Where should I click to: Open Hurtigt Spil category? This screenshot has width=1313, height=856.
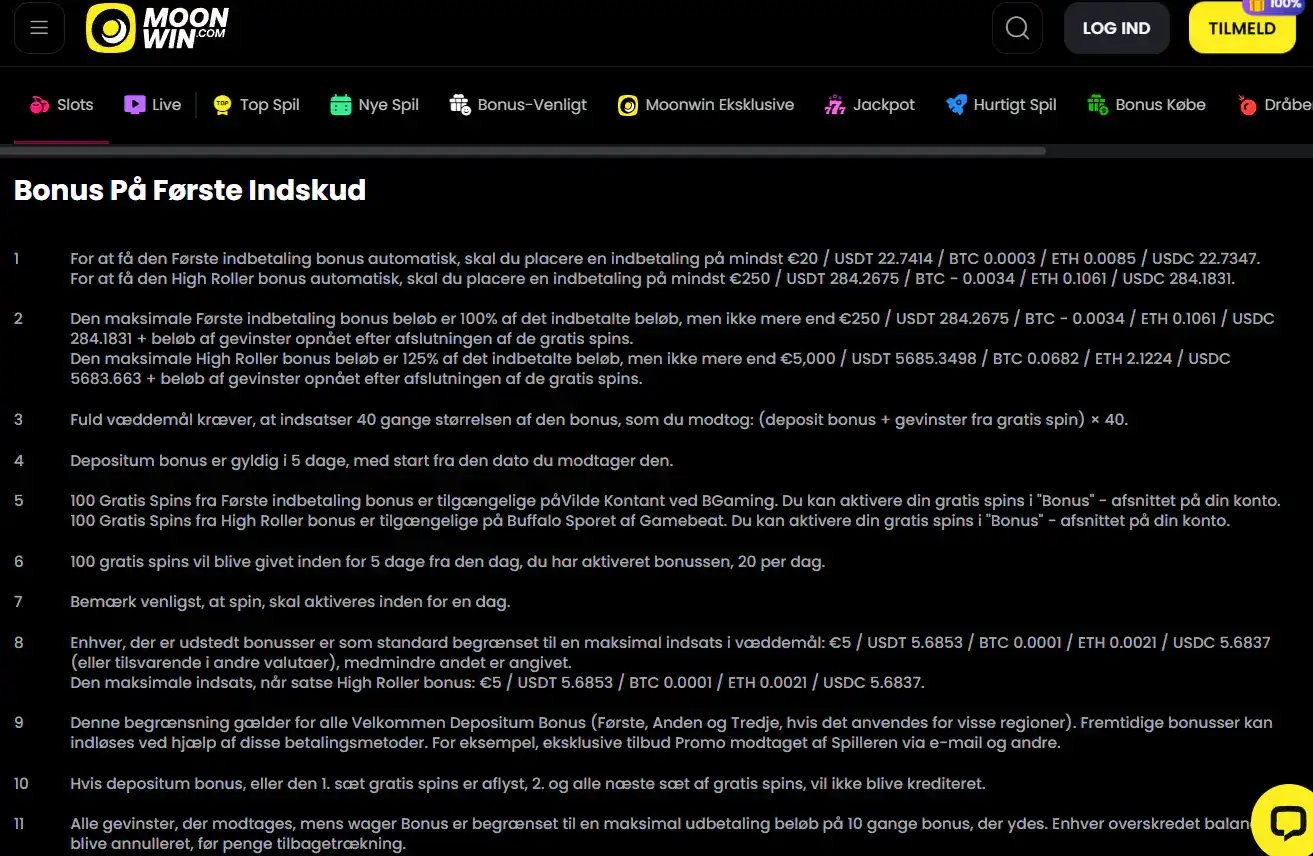point(1001,105)
